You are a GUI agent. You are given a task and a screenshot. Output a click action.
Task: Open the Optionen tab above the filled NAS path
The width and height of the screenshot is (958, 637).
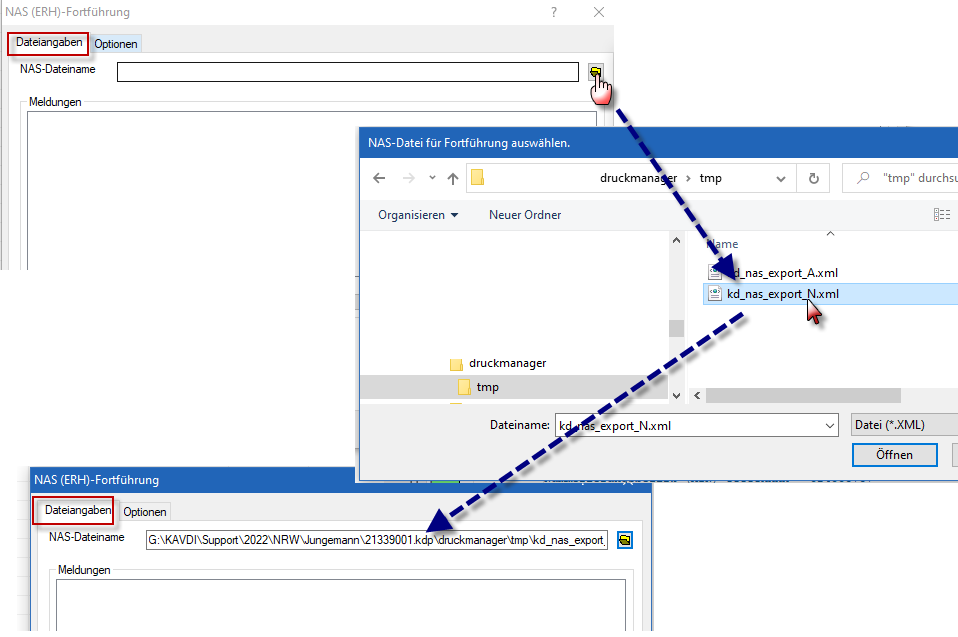tap(145, 512)
